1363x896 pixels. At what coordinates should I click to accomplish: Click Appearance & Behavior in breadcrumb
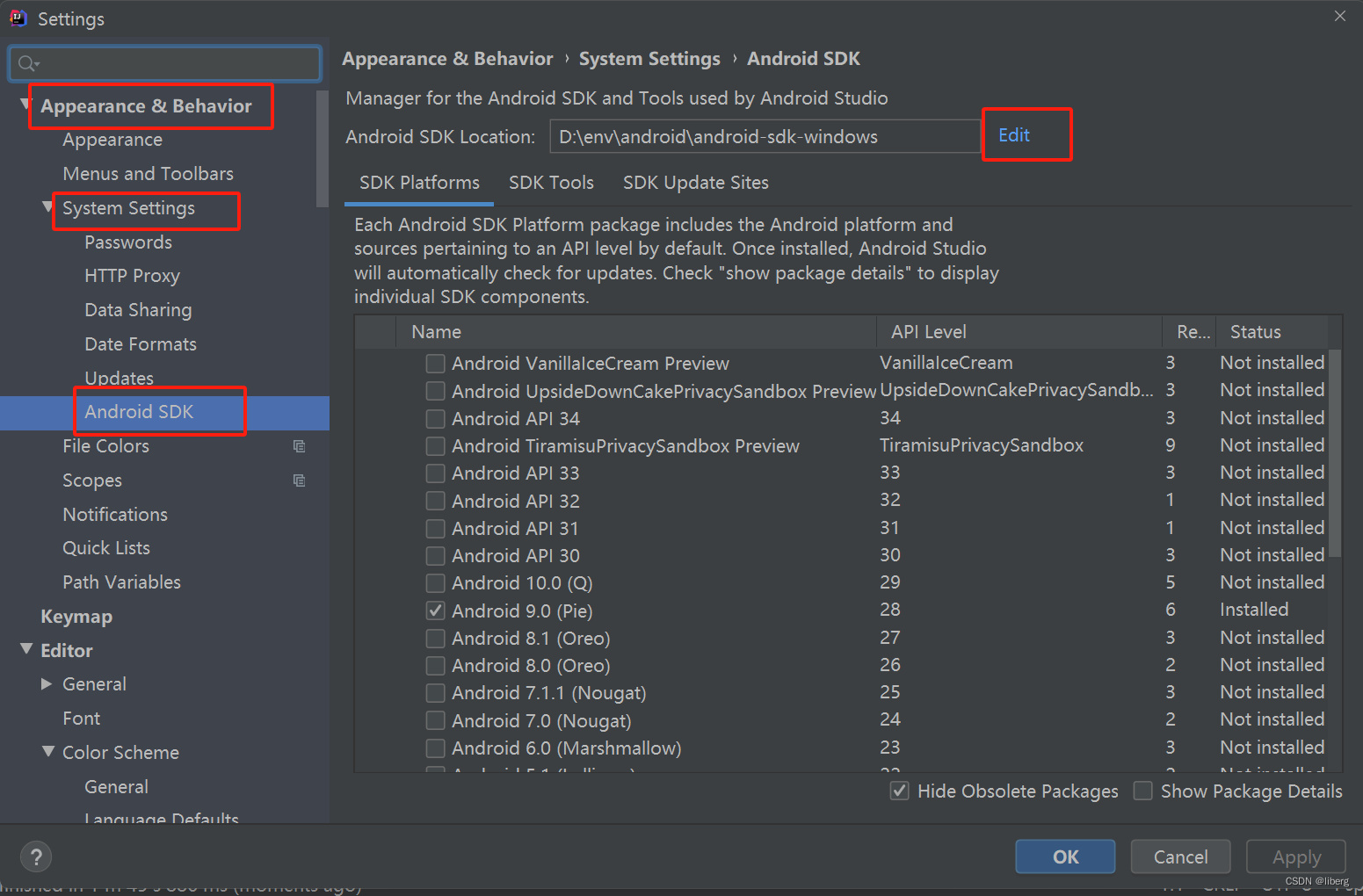pos(447,59)
